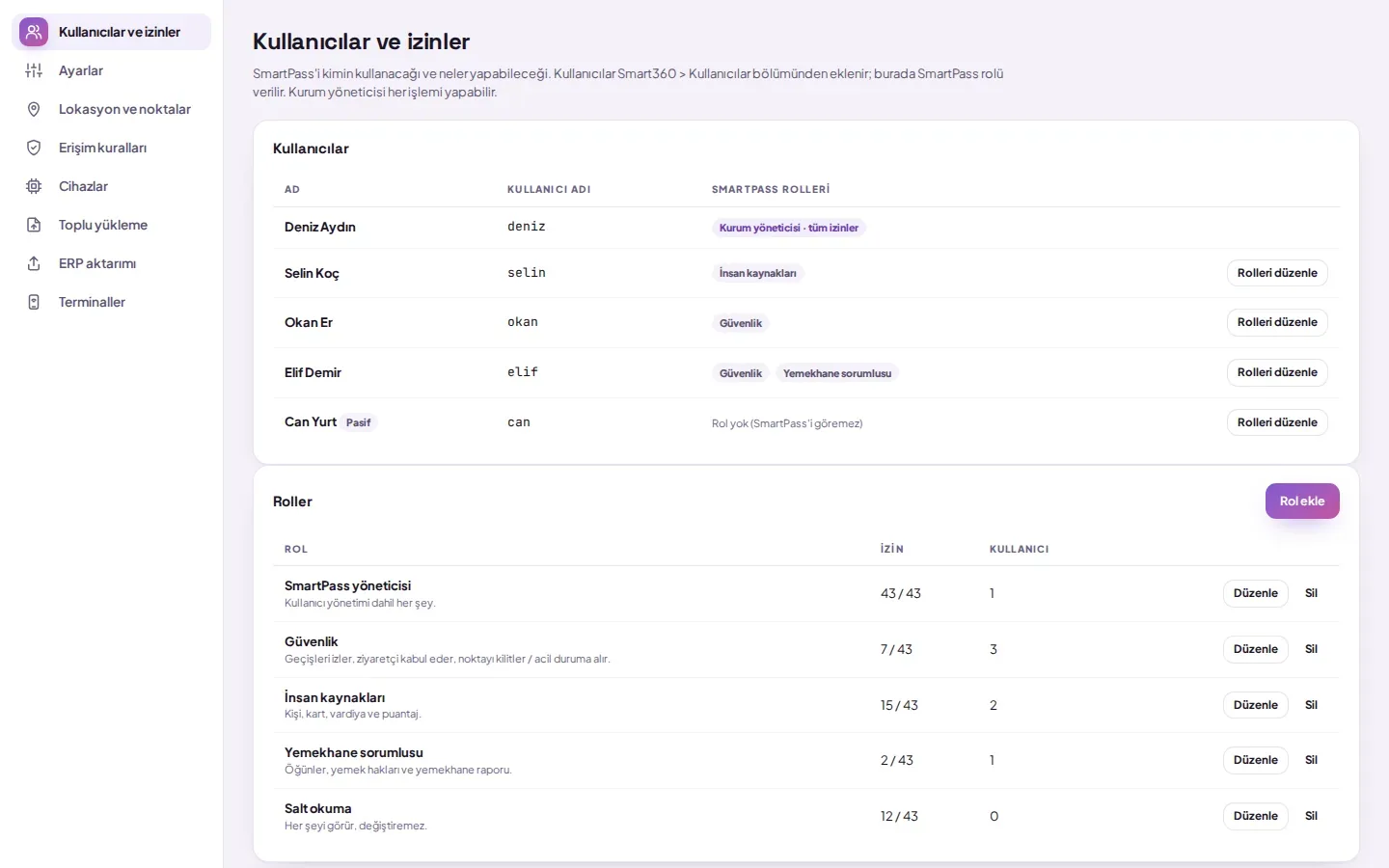Click the Deniz Aydın name cell
The image size is (1389, 868).
[x=320, y=227]
